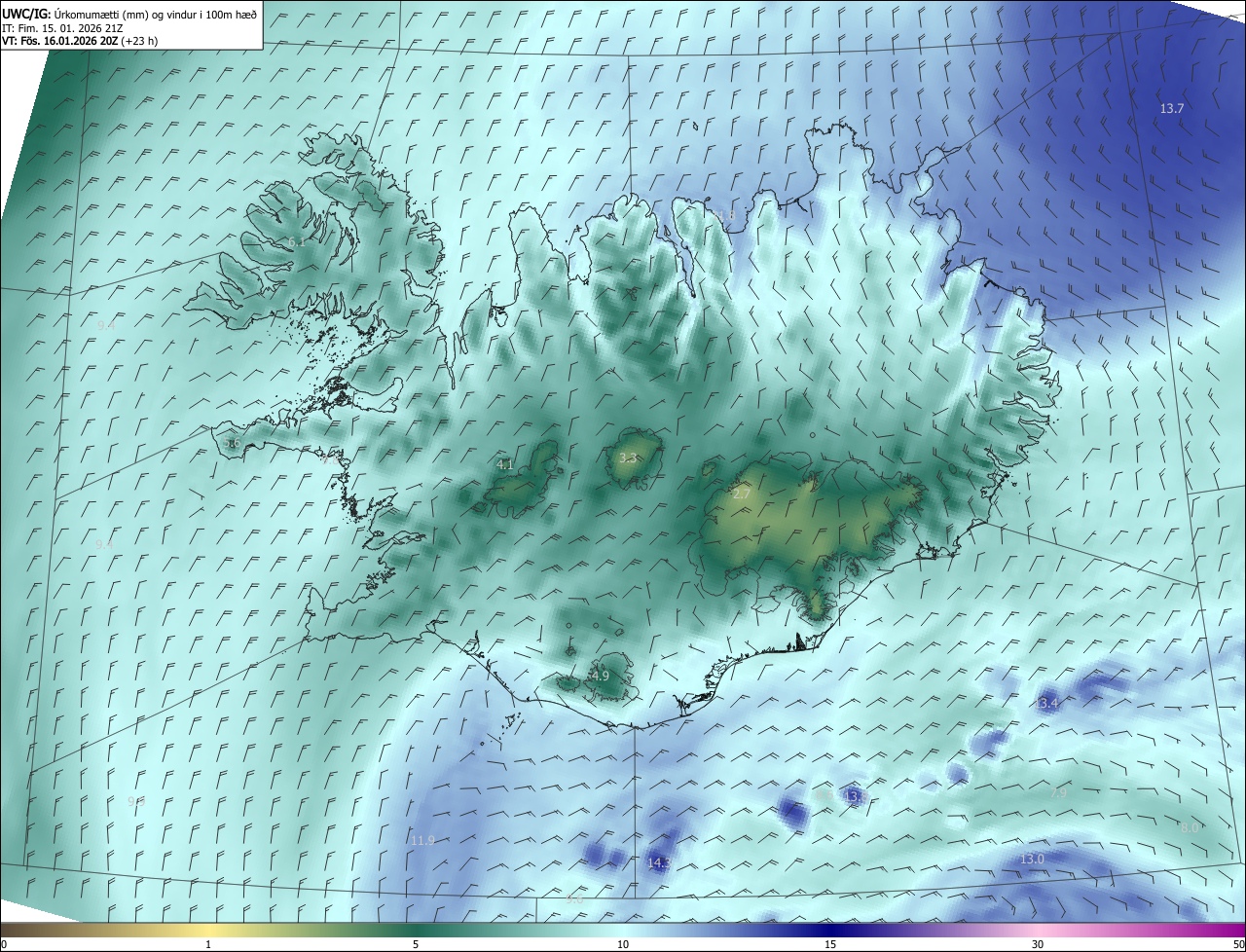Viewport: 1246px width, 952px height.
Task: Click the 13.4 value label southeast of Iceland
Action: pos(1046,703)
